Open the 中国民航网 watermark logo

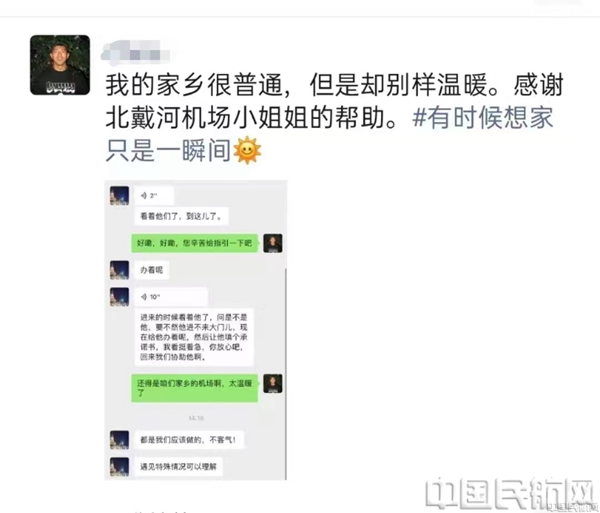tap(511, 493)
